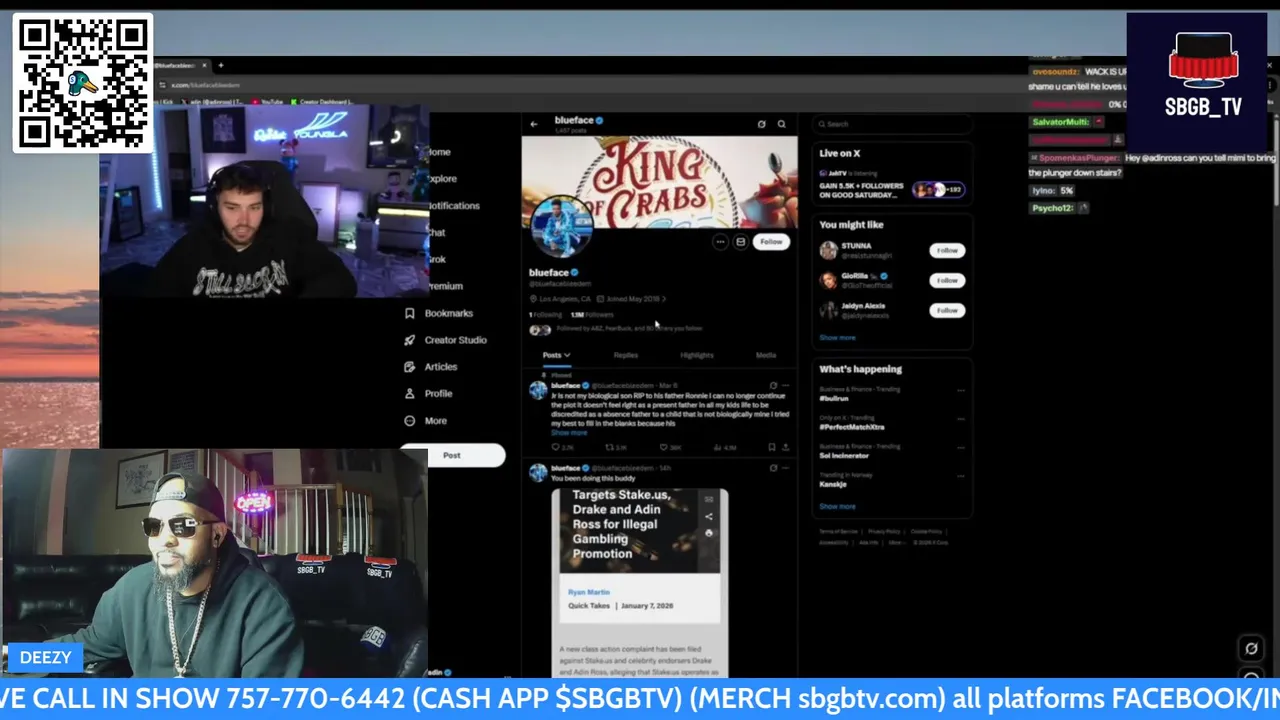Click Show more on pinned post text
The image size is (1280, 720).
pyautogui.click(x=569, y=433)
